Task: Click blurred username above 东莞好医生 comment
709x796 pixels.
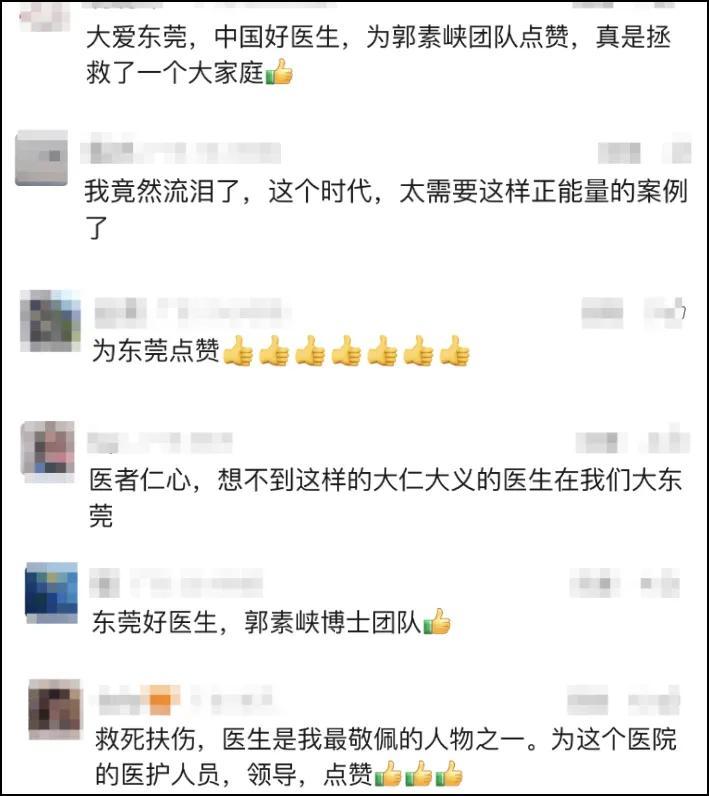Action: [x=177, y=583]
